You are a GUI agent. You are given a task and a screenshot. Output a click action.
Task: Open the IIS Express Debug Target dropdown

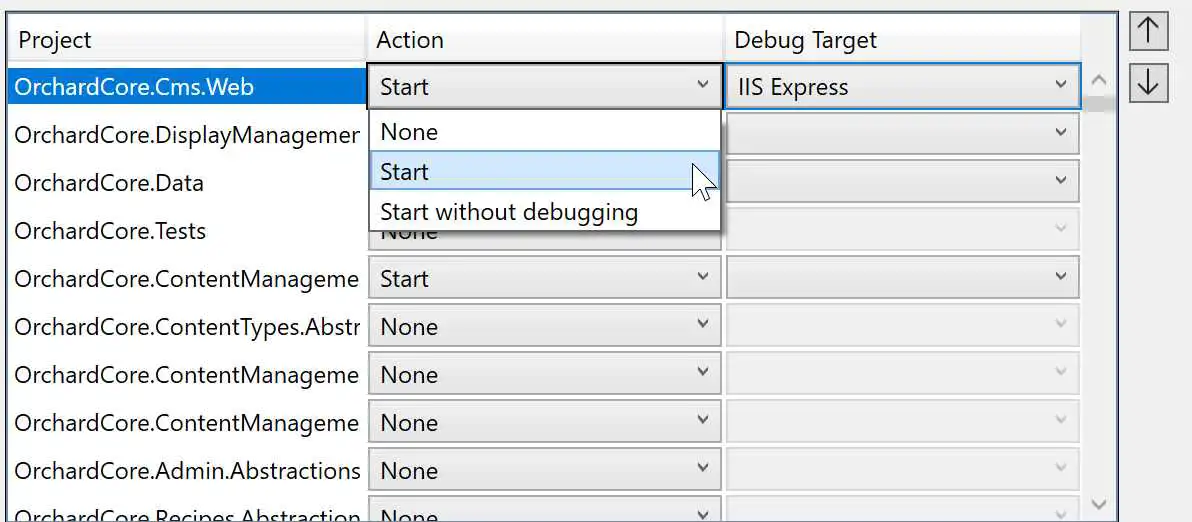coord(902,87)
